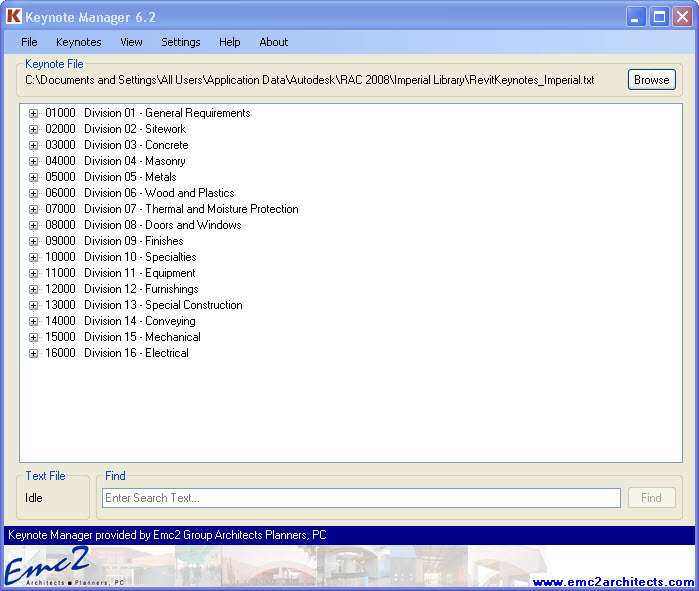Visit the www.emc2architects.com link

tap(613, 582)
